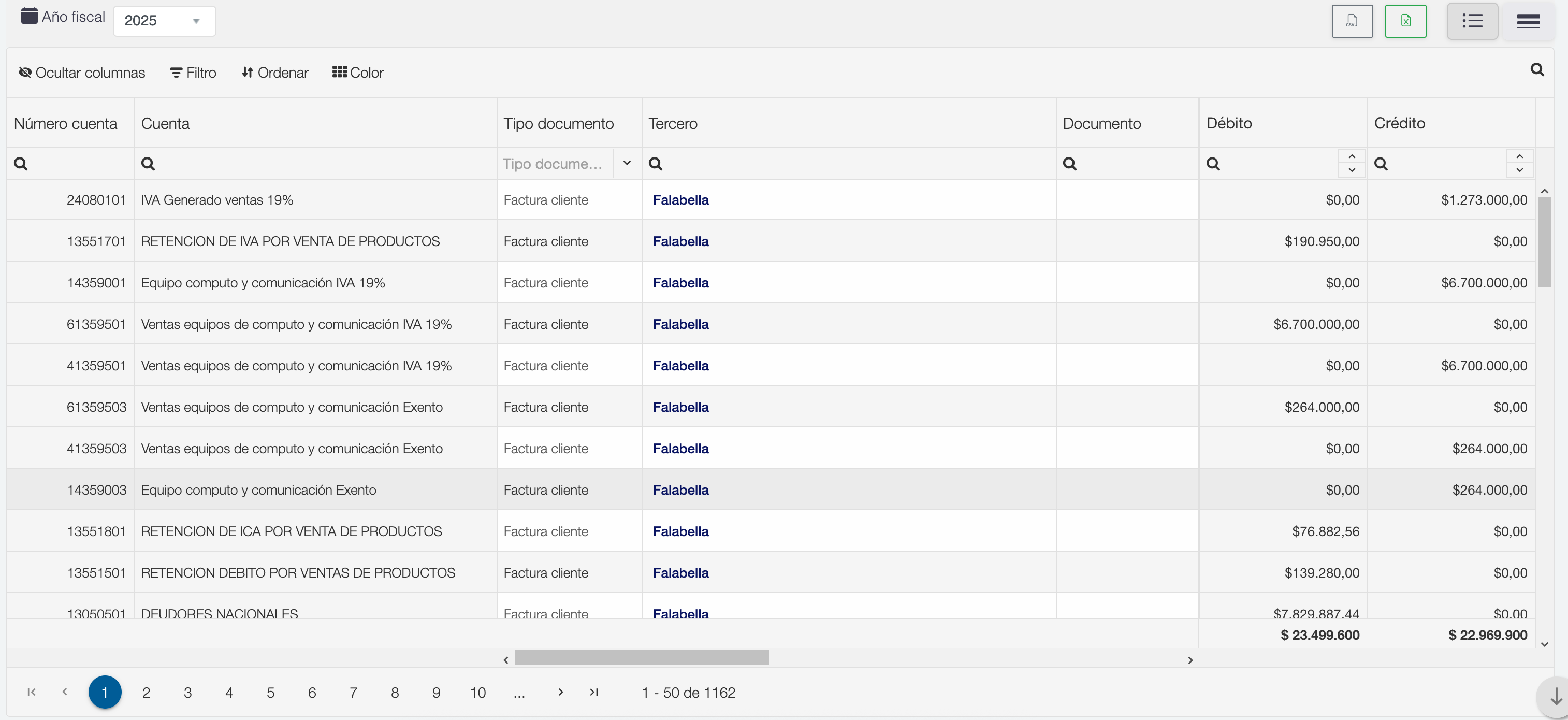The height and width of the screenshot is (720, 1568).
Task: Sort by Número cuenta column header
Action: [x=65, y=124]
